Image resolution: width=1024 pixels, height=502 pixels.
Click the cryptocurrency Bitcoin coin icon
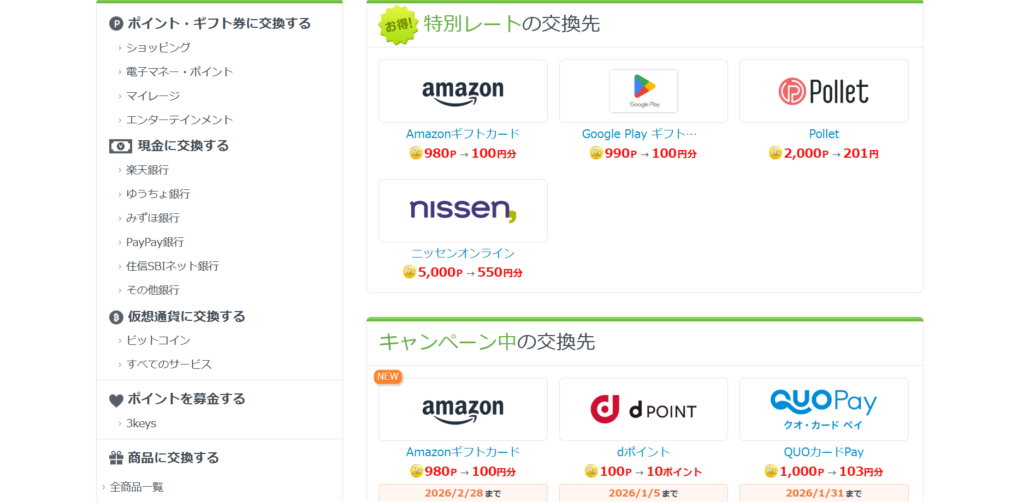point(116,317)
